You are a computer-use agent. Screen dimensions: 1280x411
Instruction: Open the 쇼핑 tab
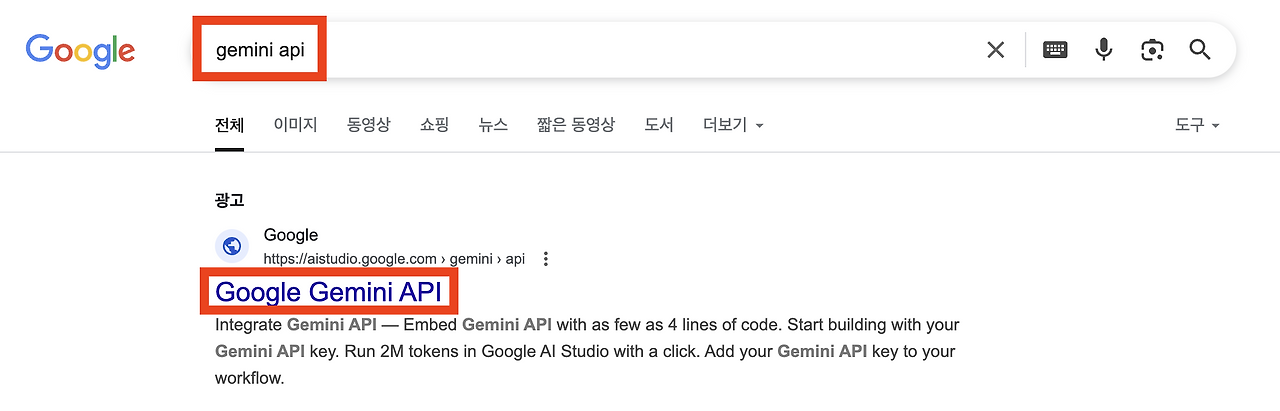434,125
